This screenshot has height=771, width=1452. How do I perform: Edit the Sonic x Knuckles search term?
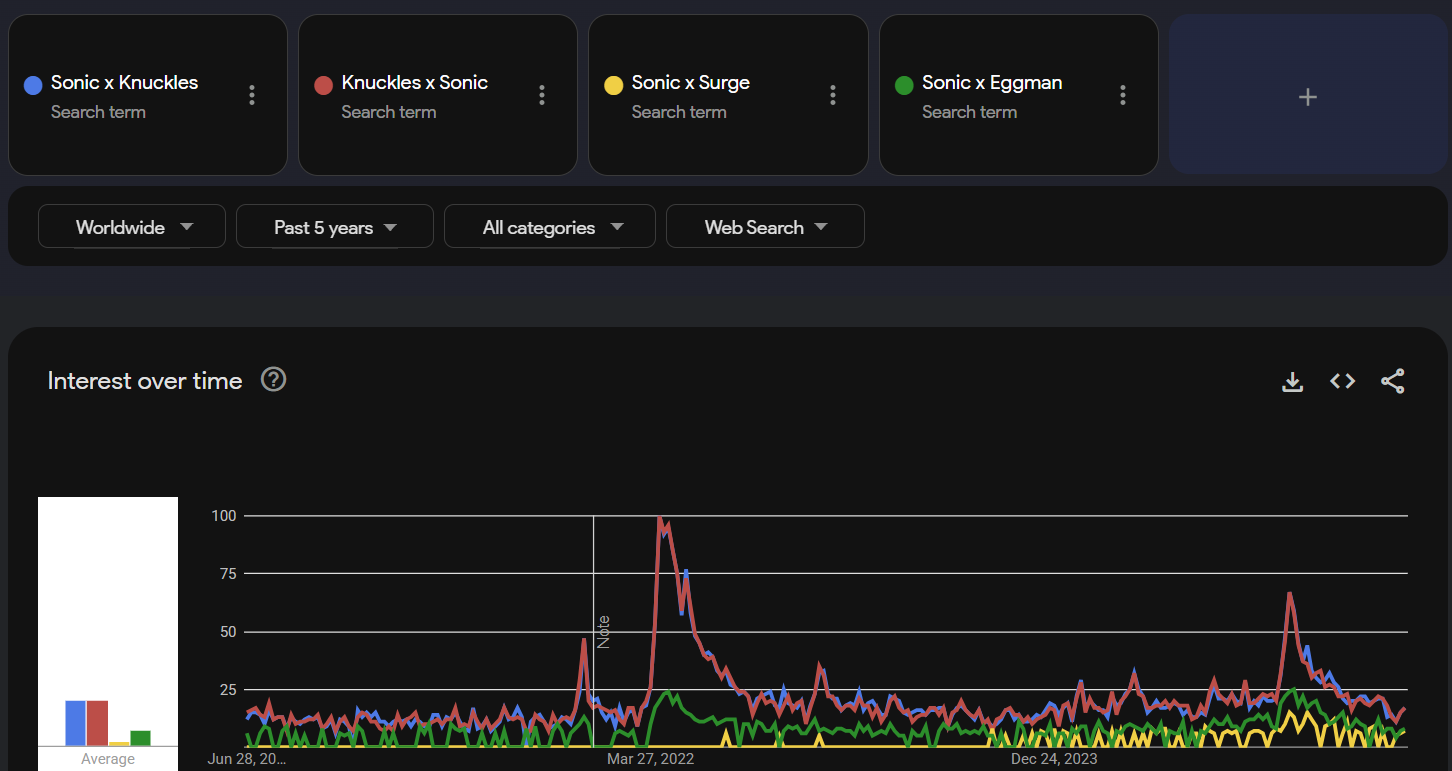click(x=125, y=83)
